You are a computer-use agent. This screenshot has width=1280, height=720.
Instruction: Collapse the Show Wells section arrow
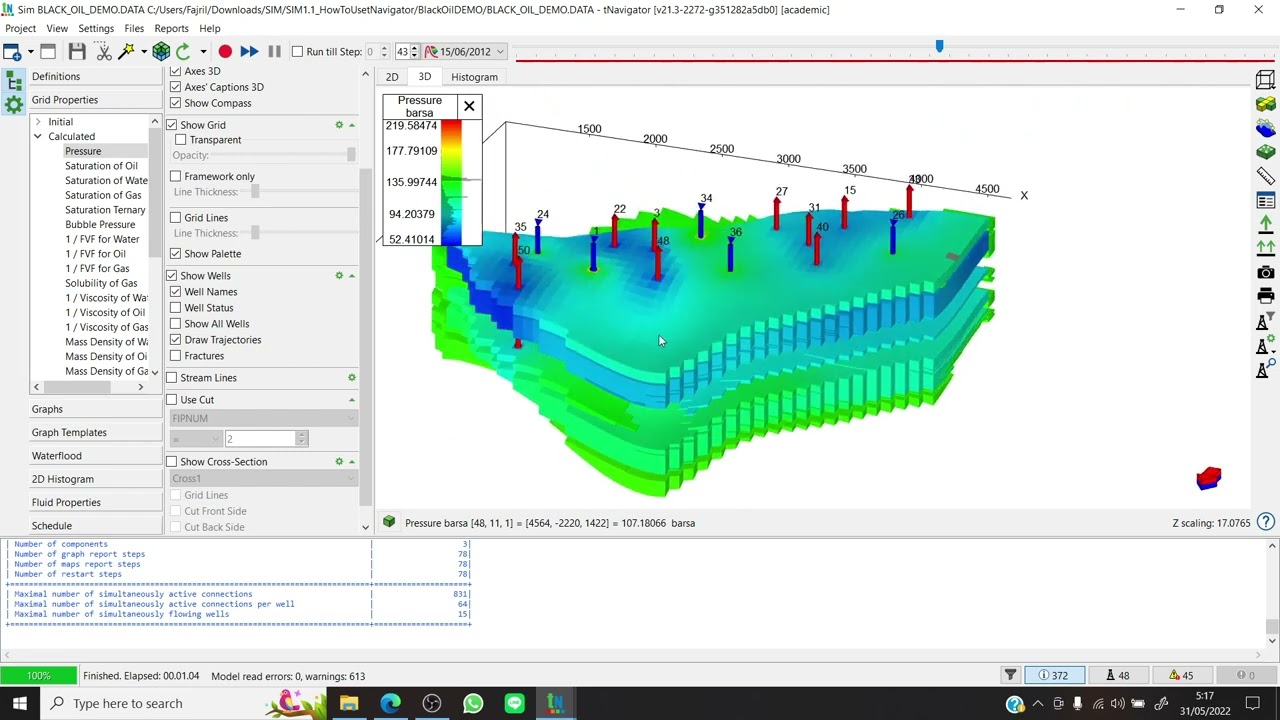click(352, 276)
